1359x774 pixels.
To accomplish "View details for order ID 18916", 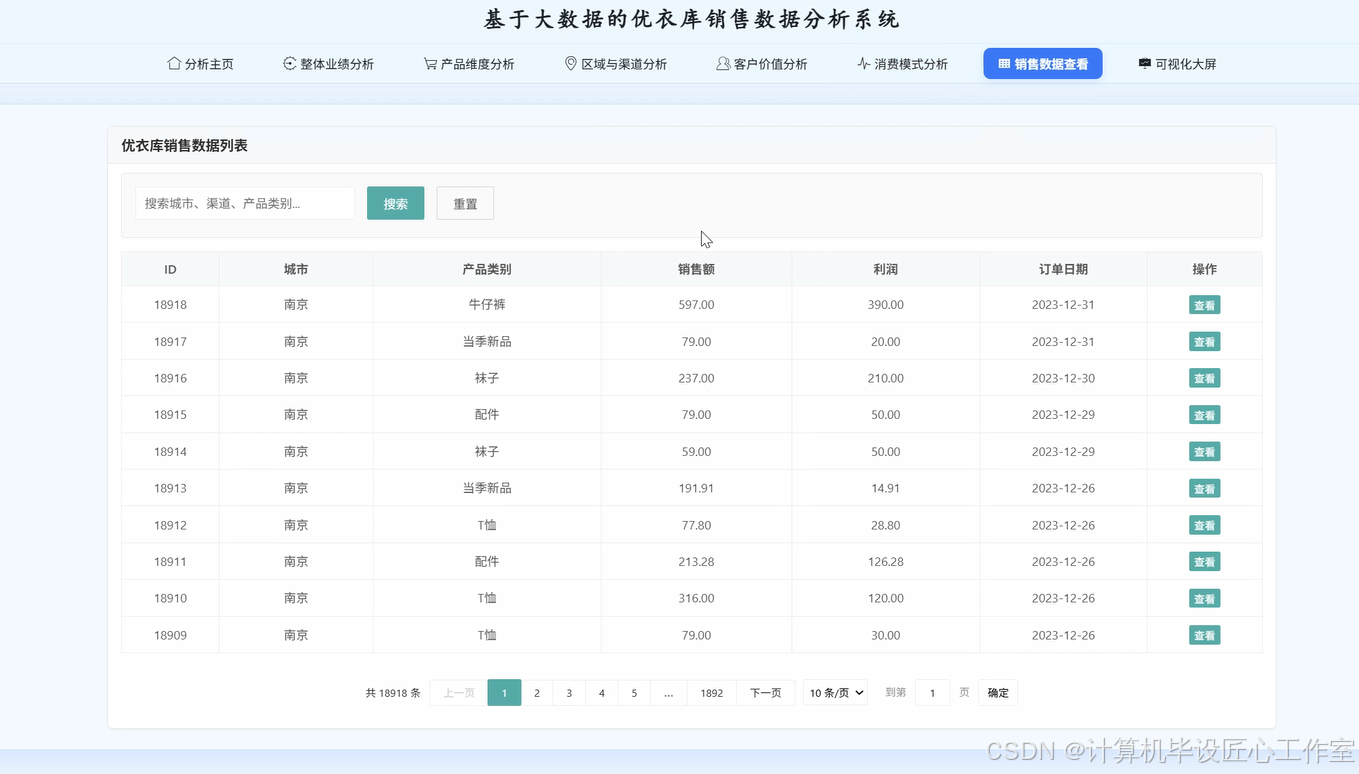I will pyautogui.click(x=1204, y=379).
